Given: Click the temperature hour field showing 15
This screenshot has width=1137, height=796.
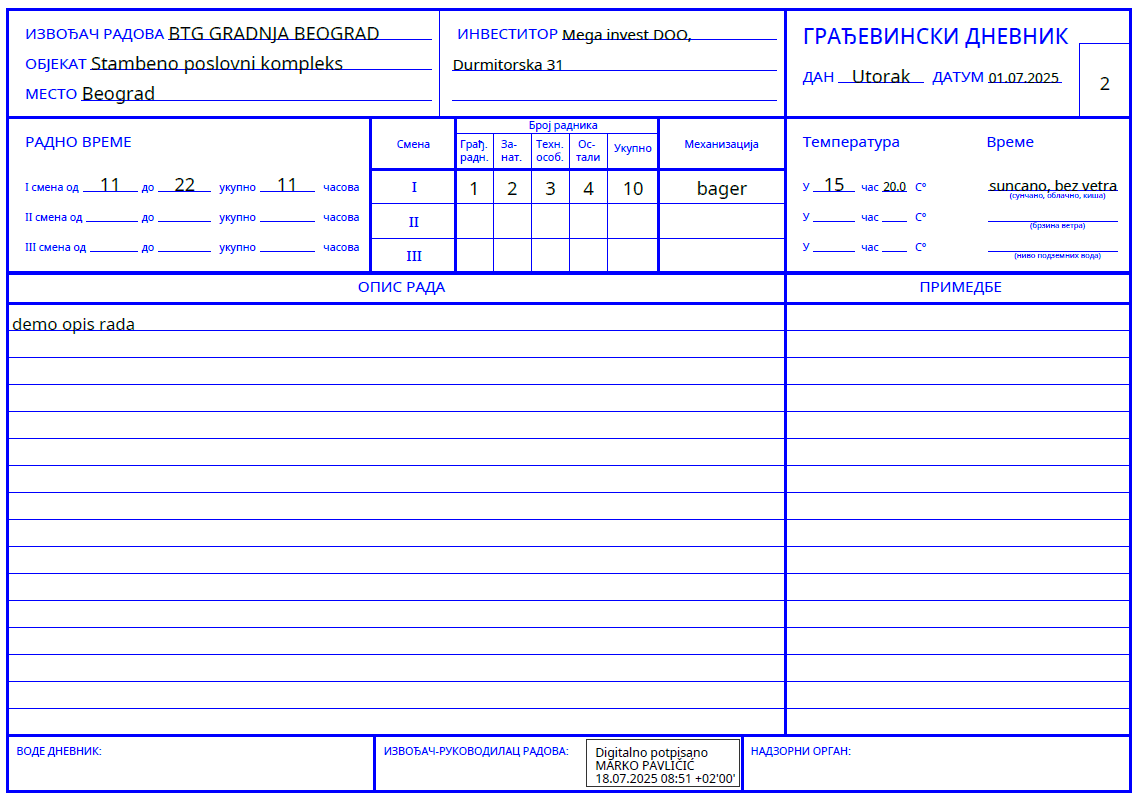Looking at the screenshot, I should click(833, 185).
